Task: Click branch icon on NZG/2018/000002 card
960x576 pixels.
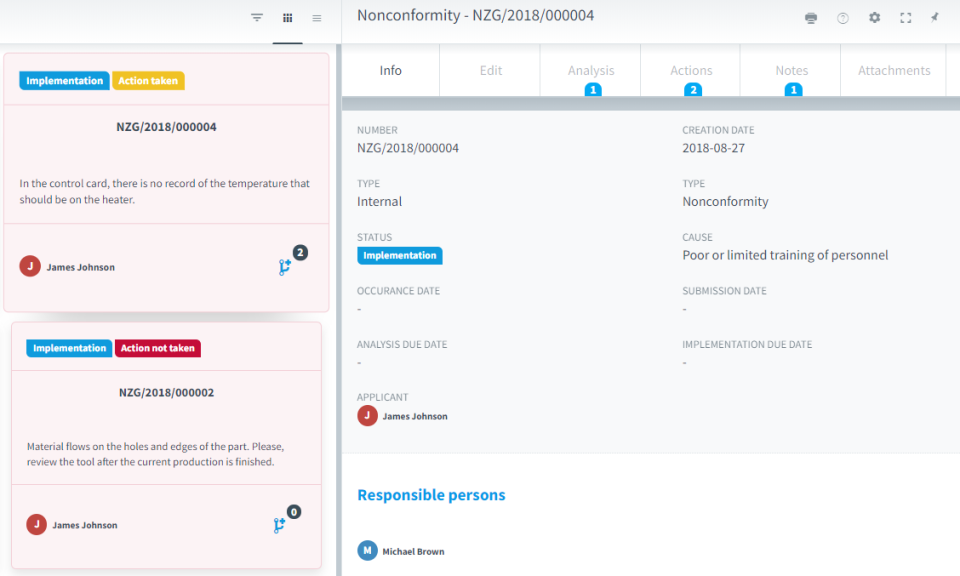Action: coord(280,525)
